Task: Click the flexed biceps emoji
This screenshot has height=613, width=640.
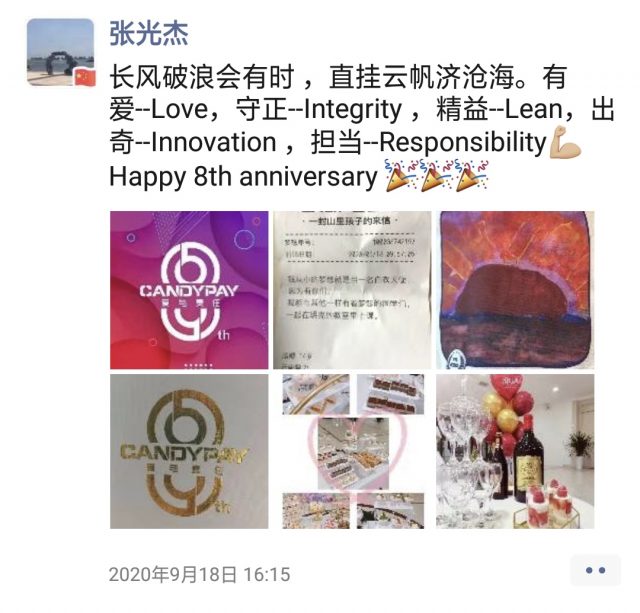Action: (x=565, y=142)
